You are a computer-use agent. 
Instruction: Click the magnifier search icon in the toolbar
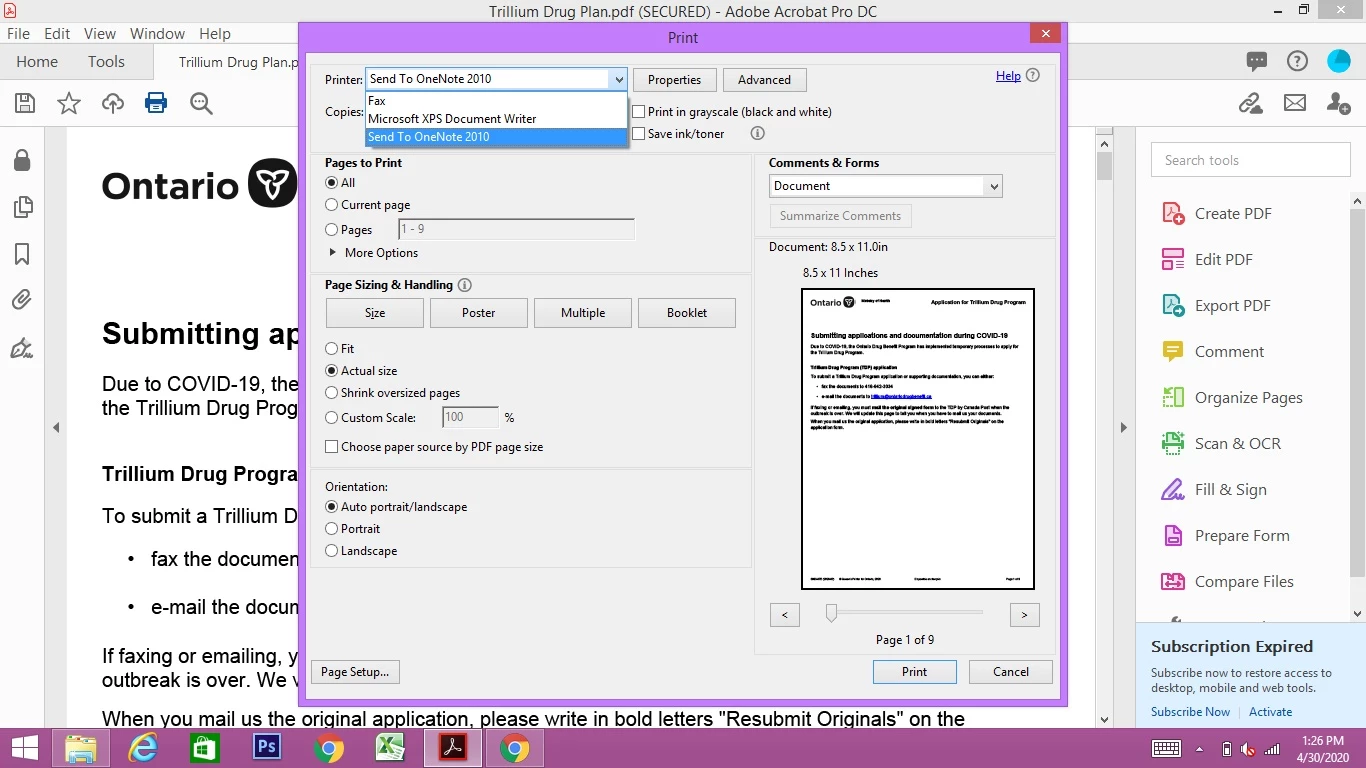[201, 103]
